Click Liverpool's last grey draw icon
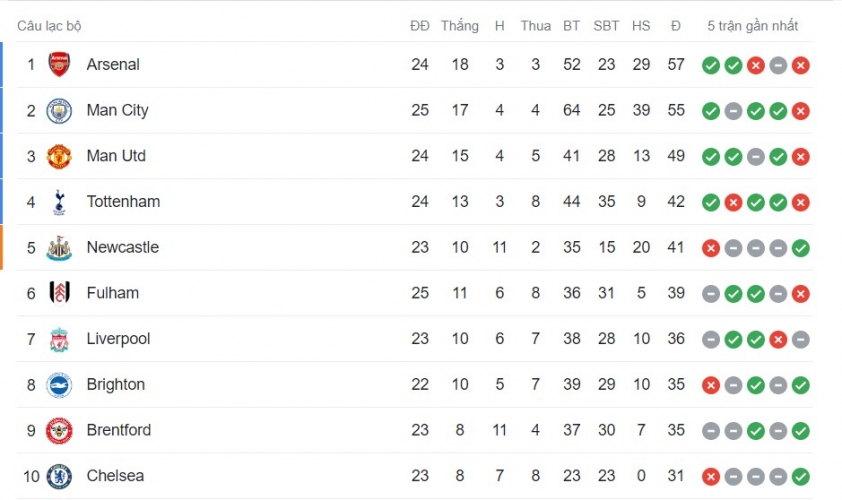Screen dimensions: 842x500 [x=800, y=339]
